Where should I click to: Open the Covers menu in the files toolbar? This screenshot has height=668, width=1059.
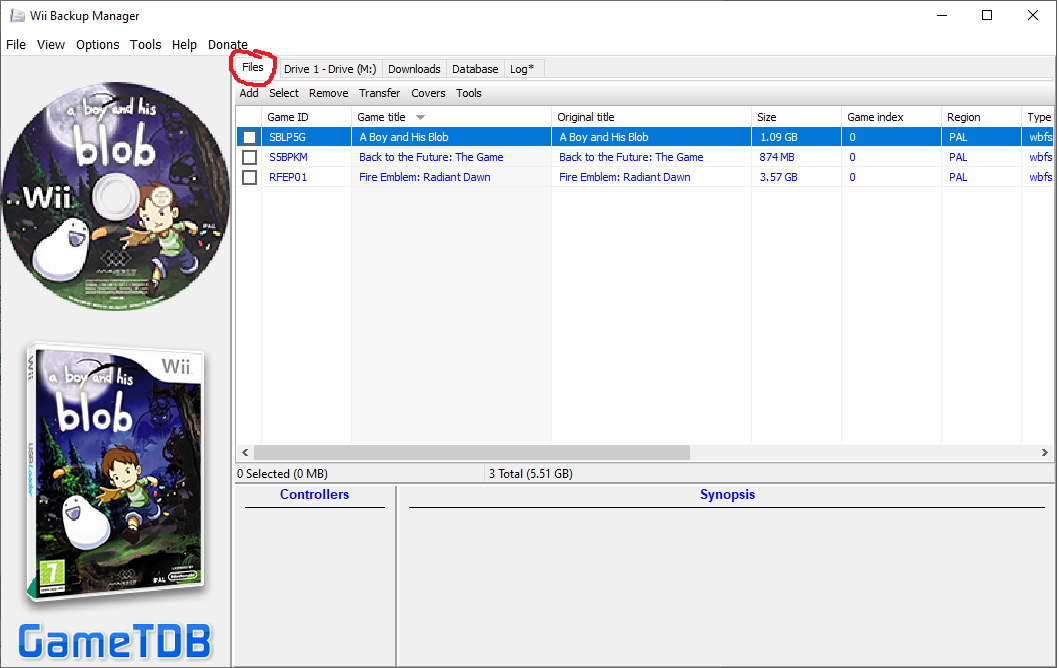tap(428, 93)
